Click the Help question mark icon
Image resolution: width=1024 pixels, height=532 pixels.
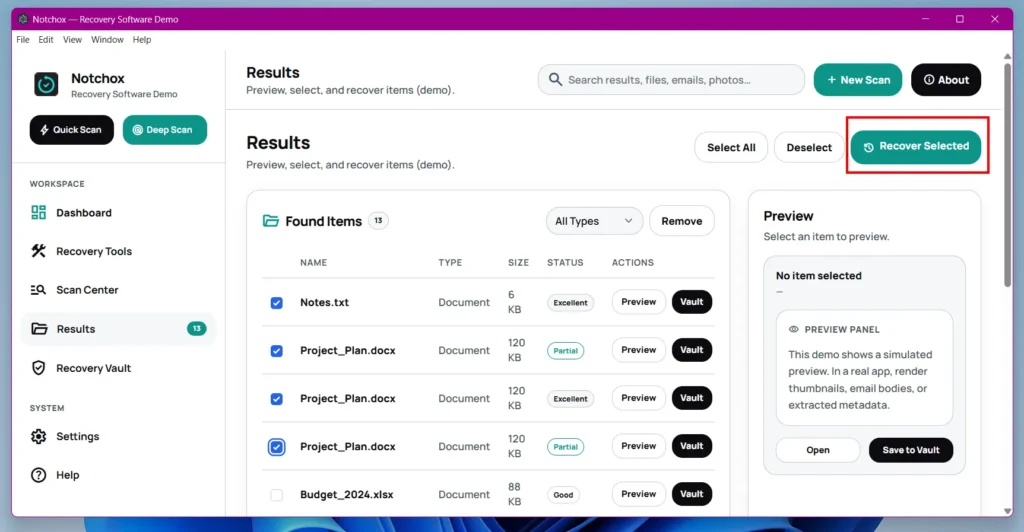point(39,475)
